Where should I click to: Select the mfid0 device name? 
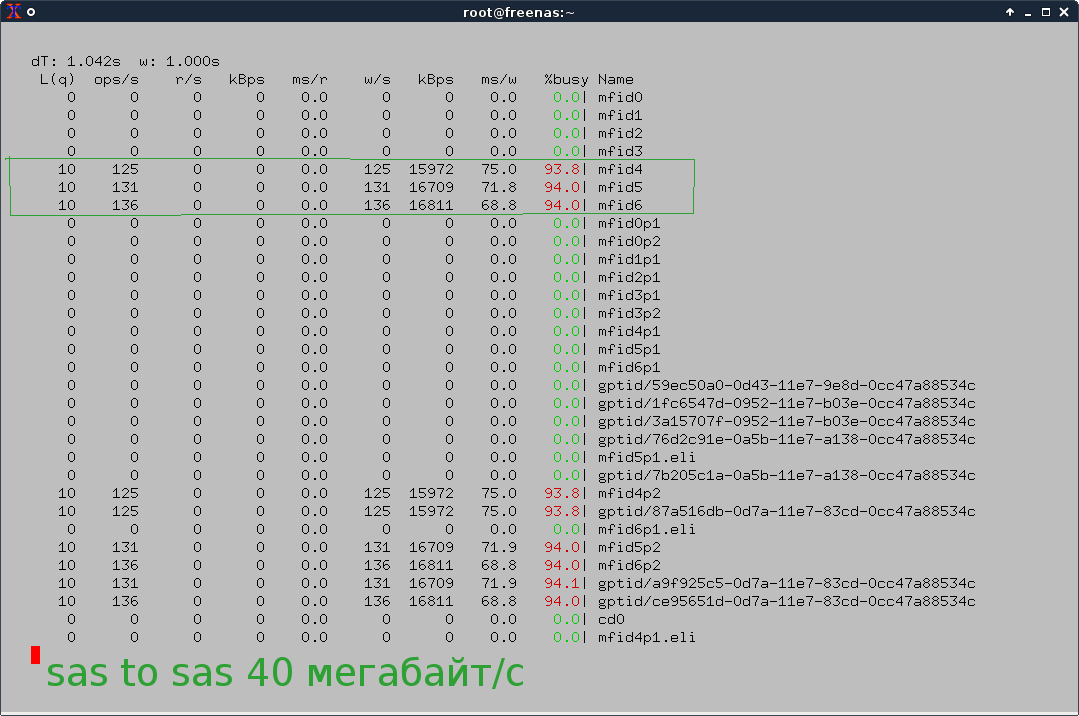620,97
